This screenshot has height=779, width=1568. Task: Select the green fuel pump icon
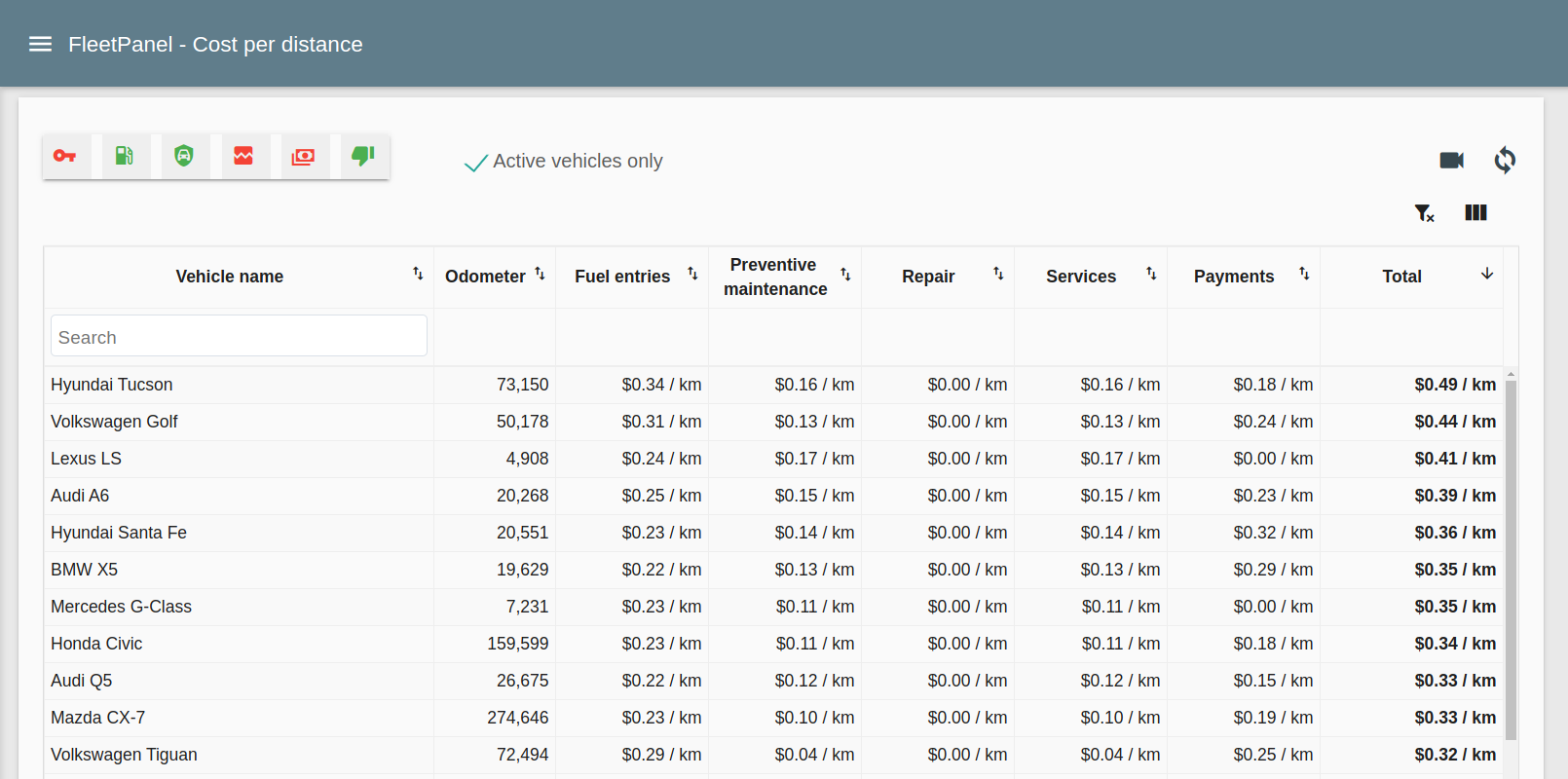[125, 156]
